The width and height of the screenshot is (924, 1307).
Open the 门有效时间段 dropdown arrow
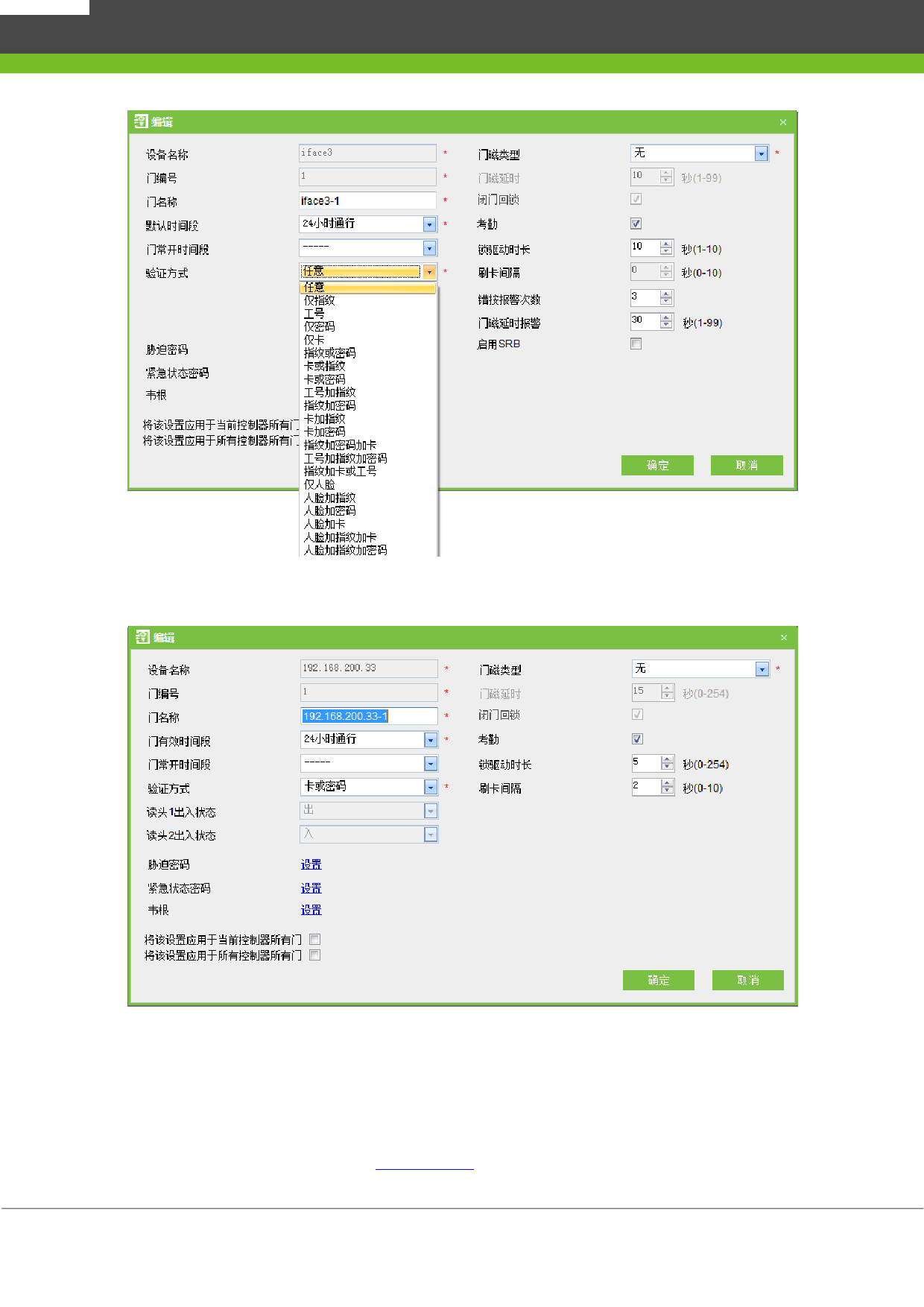point(431,740)
